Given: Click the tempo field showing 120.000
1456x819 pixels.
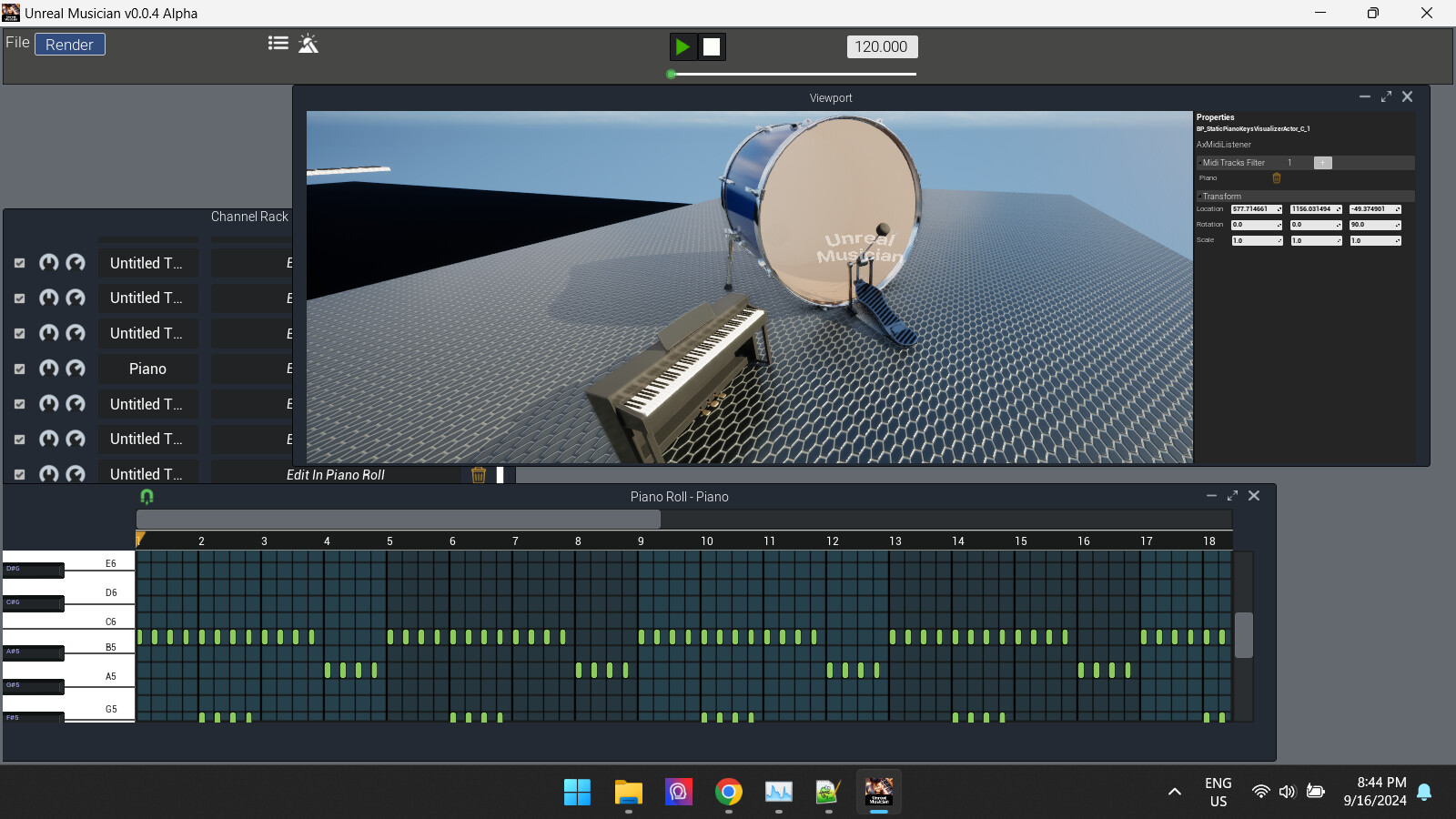Looking at the screenshot, I should point(881,45).
